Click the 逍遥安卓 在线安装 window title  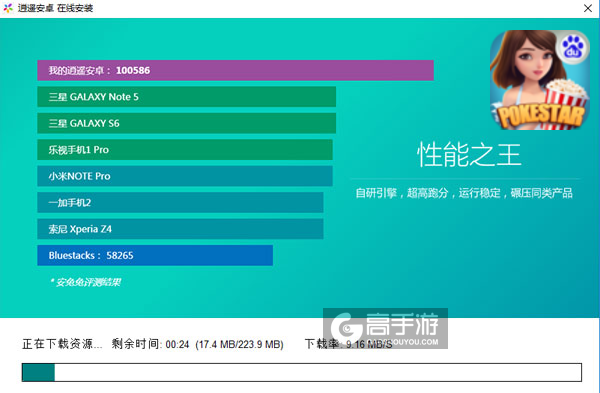[55, 8]
